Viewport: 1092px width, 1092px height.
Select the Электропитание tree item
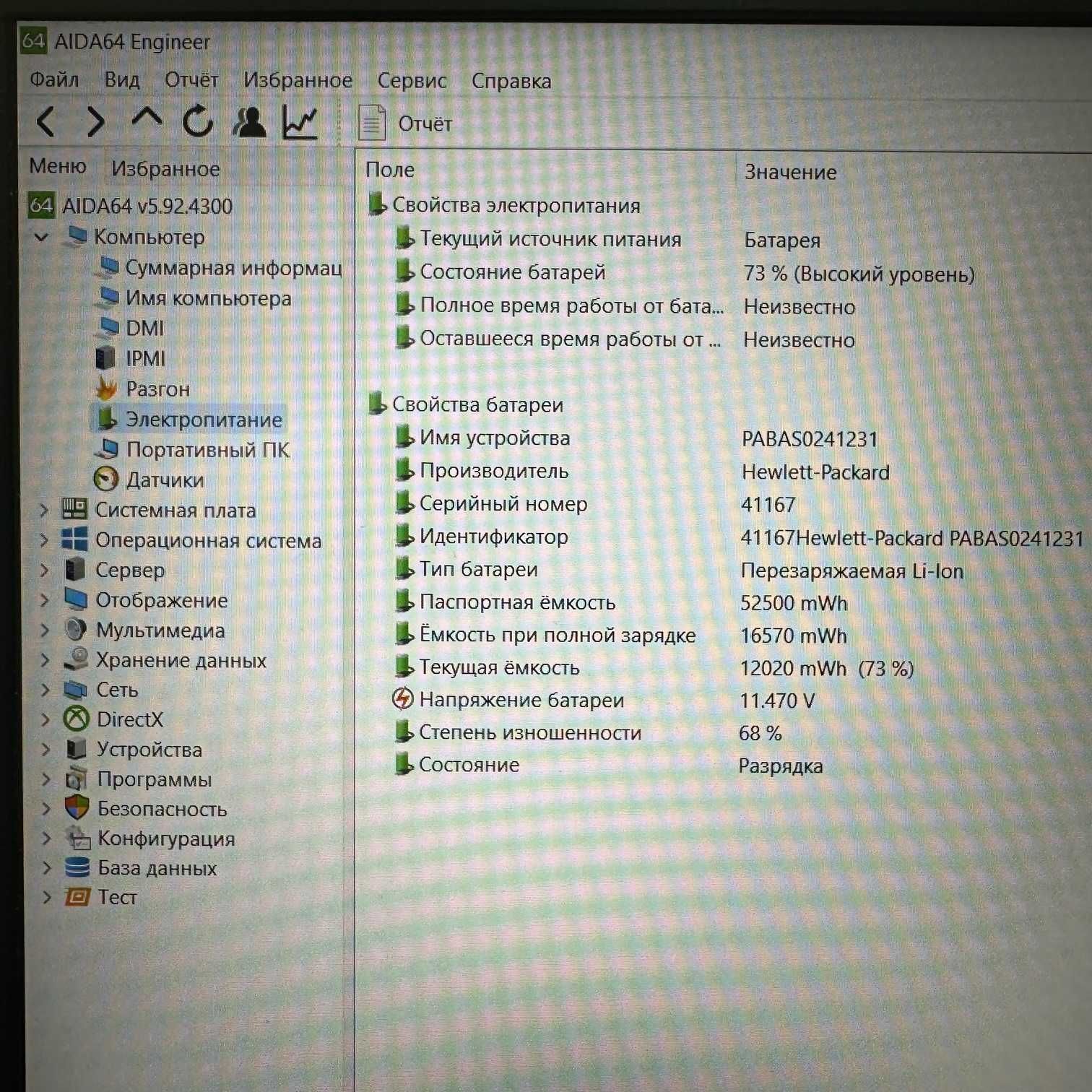pos(189,419)
